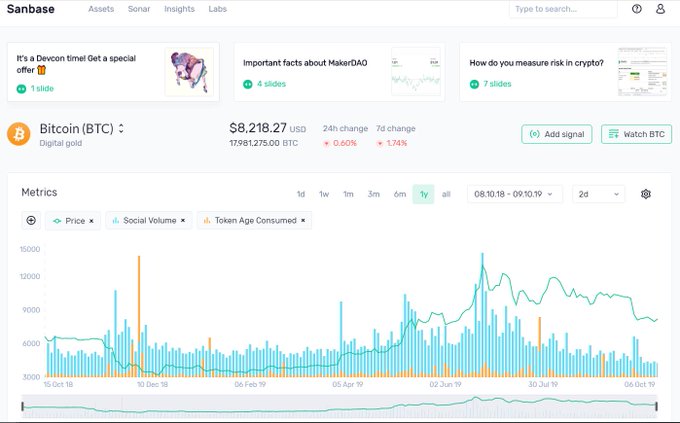
Task: Open the date range dropdown 08.10.18 - 09.10.19
Action: coord(515,194)
